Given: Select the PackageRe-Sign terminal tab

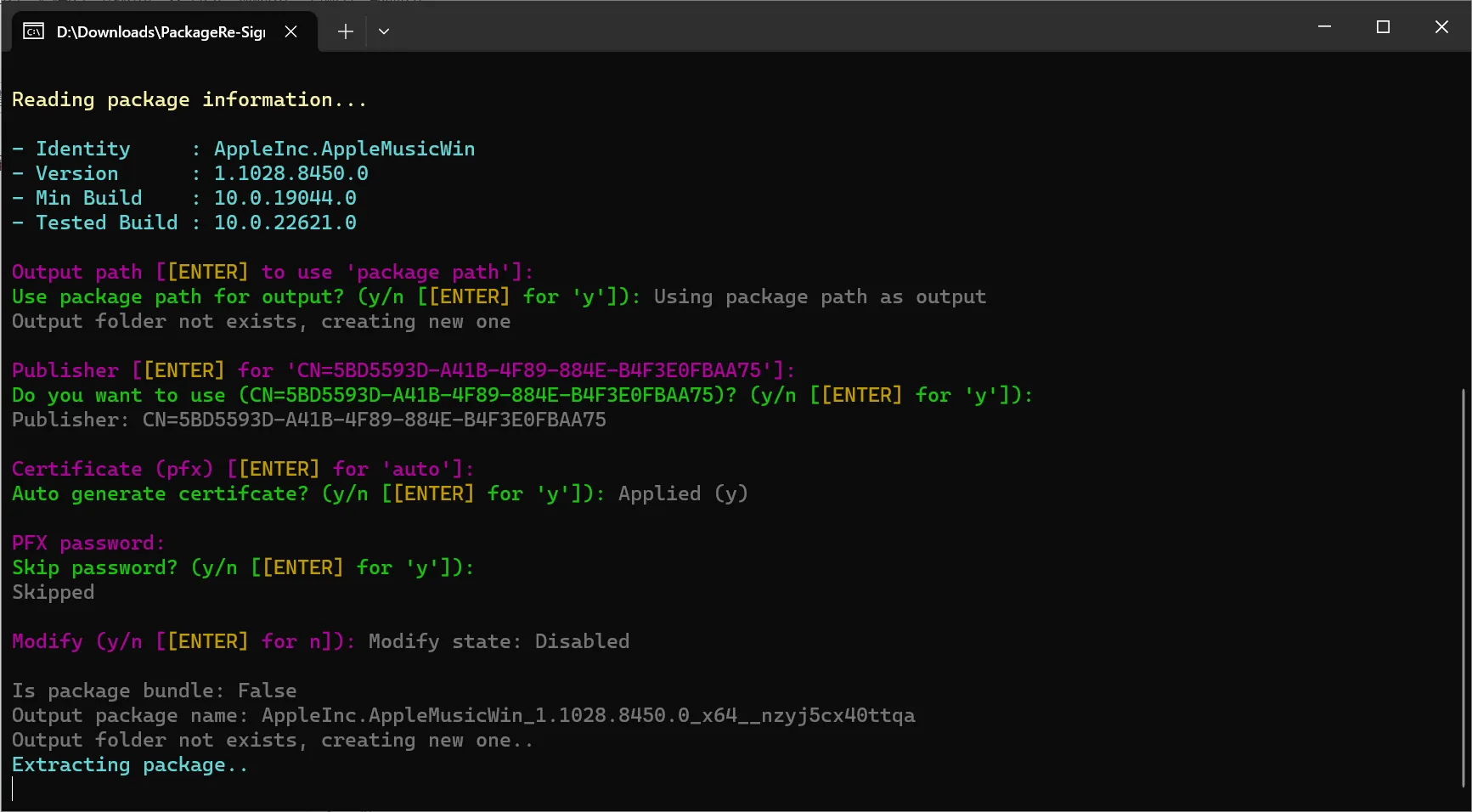Looking at the screenshot, I should pyautogui.click(x=164, y=31).
